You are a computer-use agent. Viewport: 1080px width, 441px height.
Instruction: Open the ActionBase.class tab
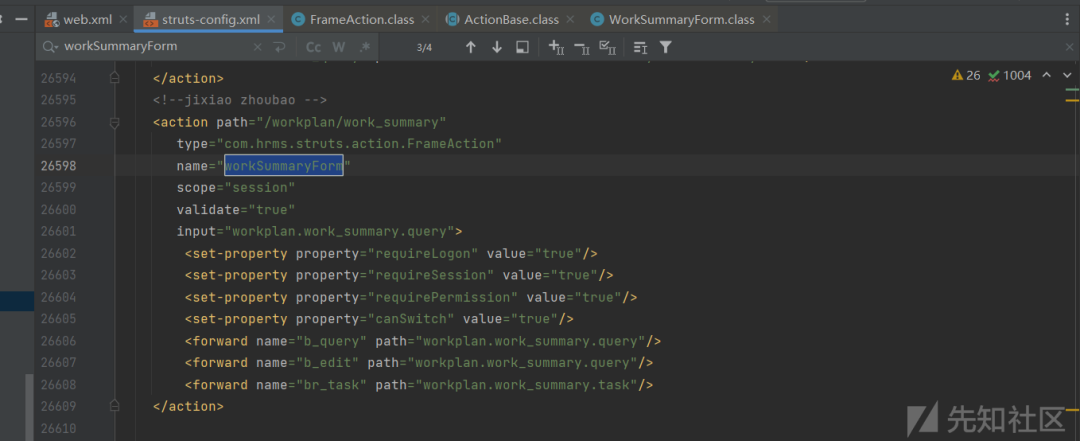coord(510,19)
